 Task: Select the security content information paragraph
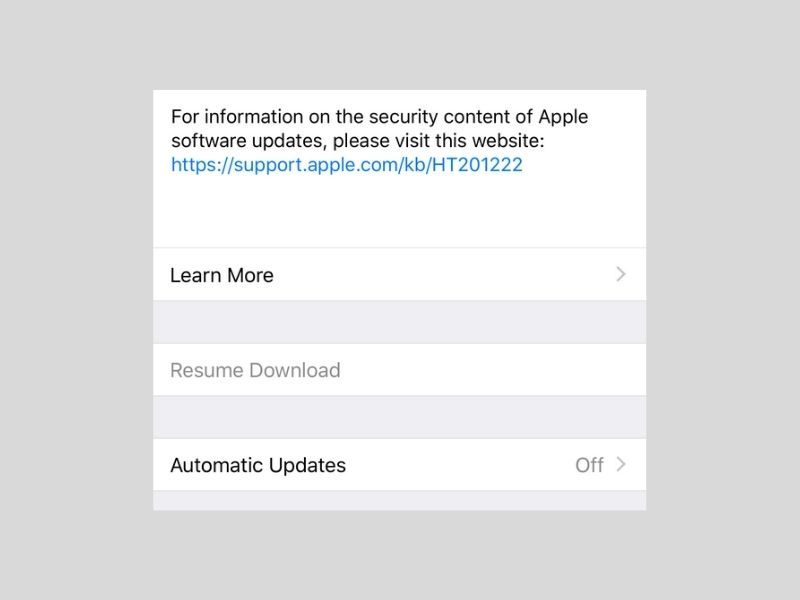pos(380,140)
